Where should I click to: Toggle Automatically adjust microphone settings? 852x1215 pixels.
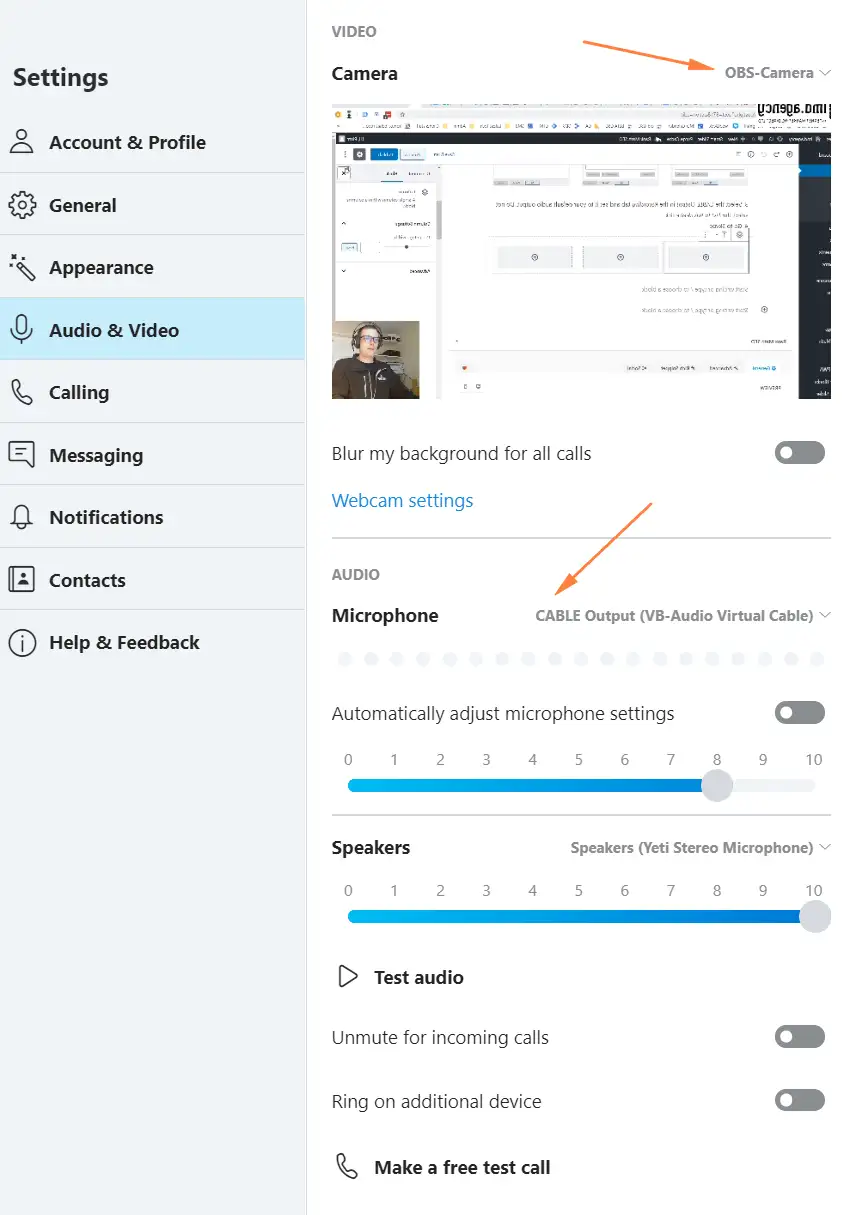pos(799,713)
